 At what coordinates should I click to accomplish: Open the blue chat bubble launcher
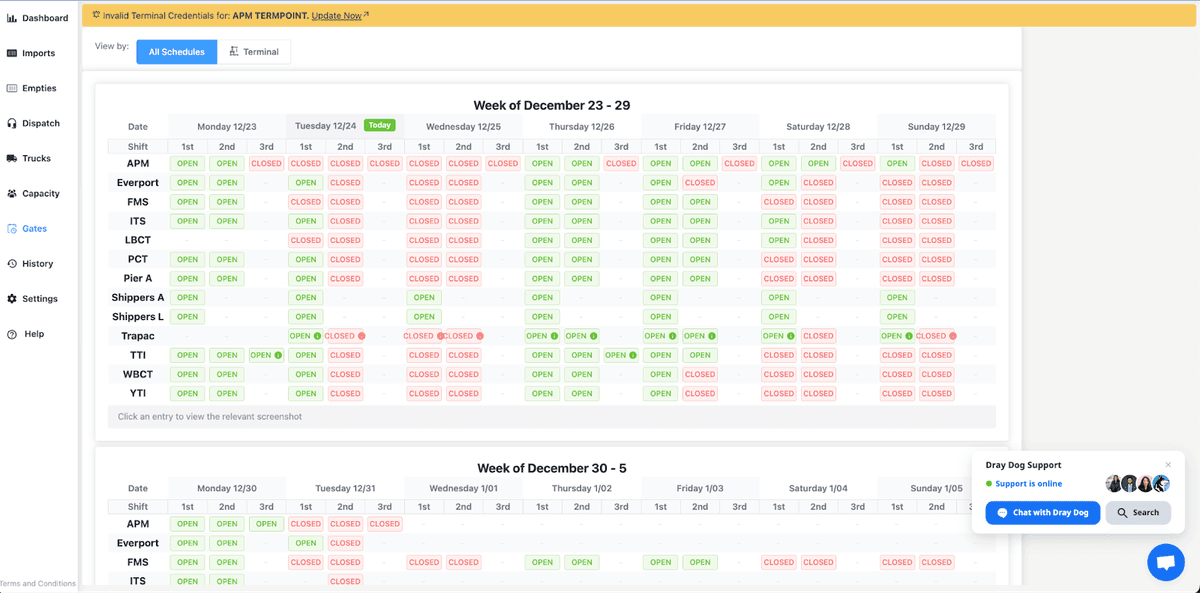[x=1165, y=562]
